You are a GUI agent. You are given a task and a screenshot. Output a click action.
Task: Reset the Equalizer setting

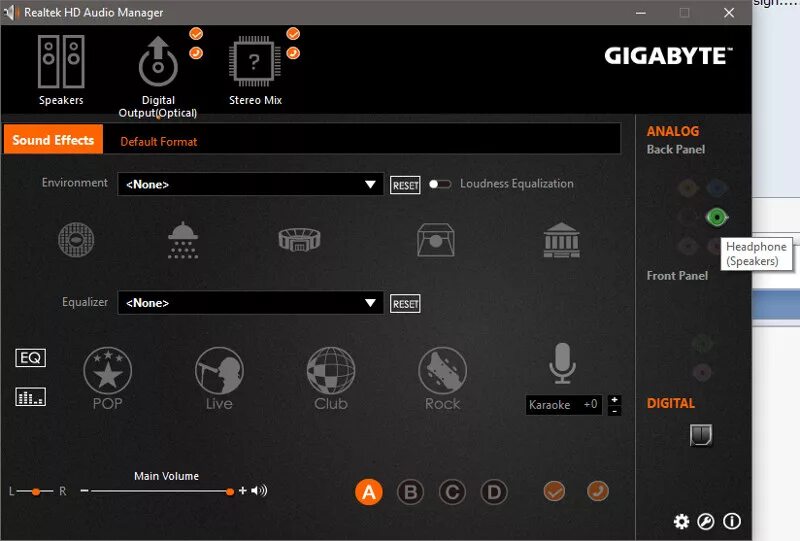pyautogui.click(x=405, y=304)
